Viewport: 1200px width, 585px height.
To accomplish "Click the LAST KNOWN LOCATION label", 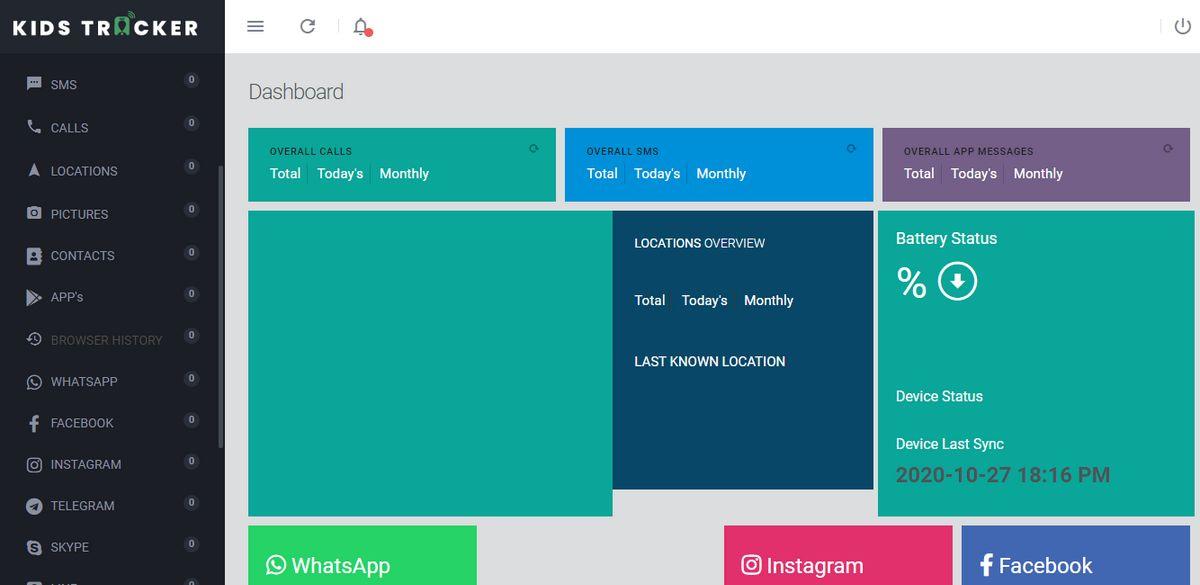I will click(710, 361).
